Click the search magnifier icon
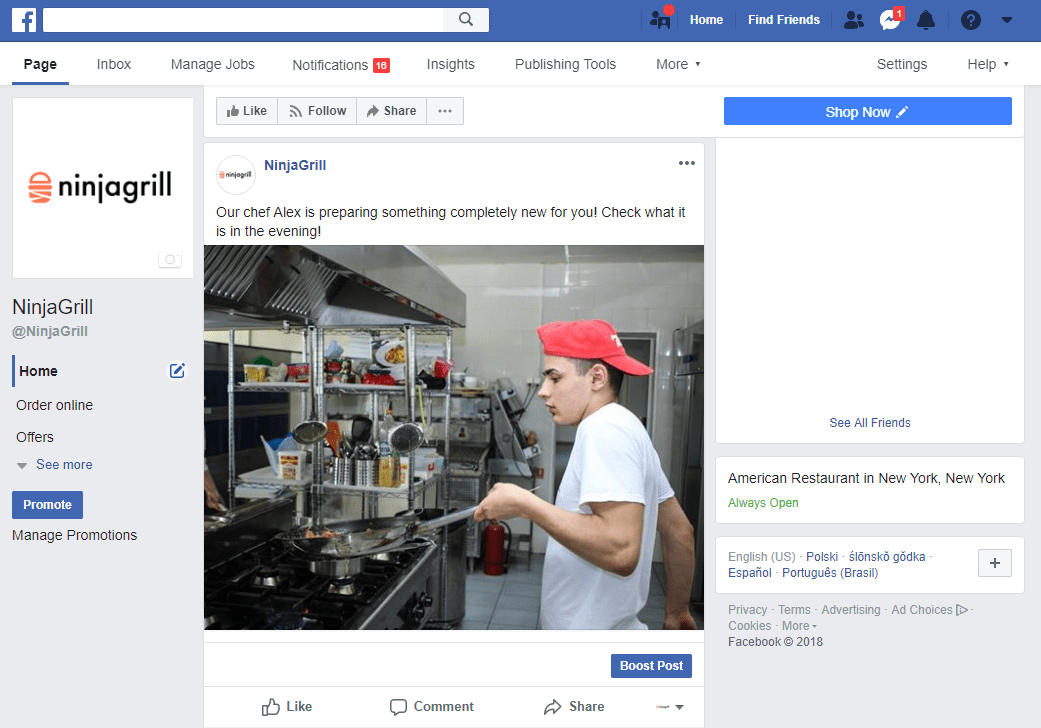The image size is (1041, 728). 466,19
